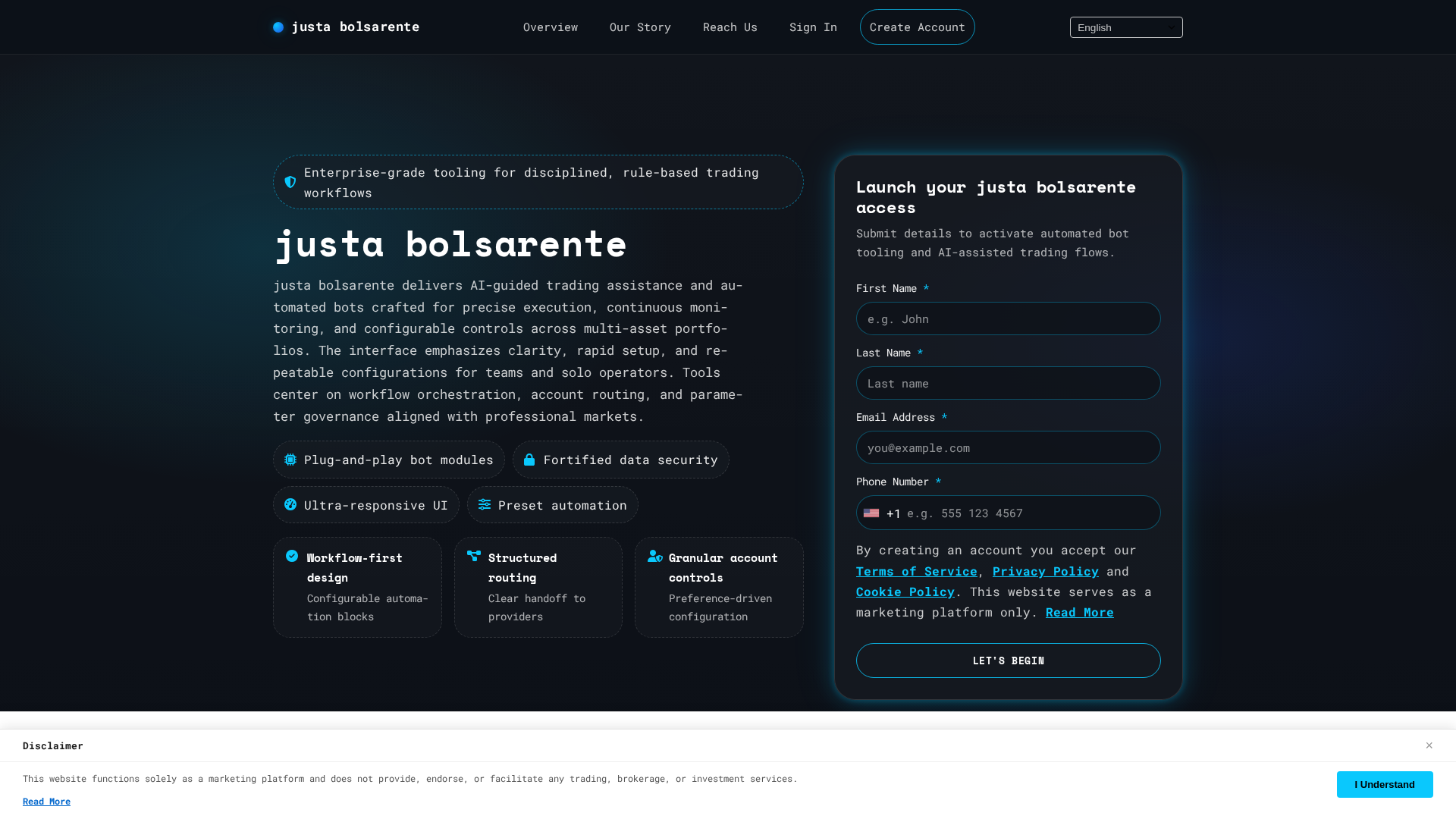The image size is (1456, 819).
Task: Select Sign In in the header
Action: [x=813, y=27]
